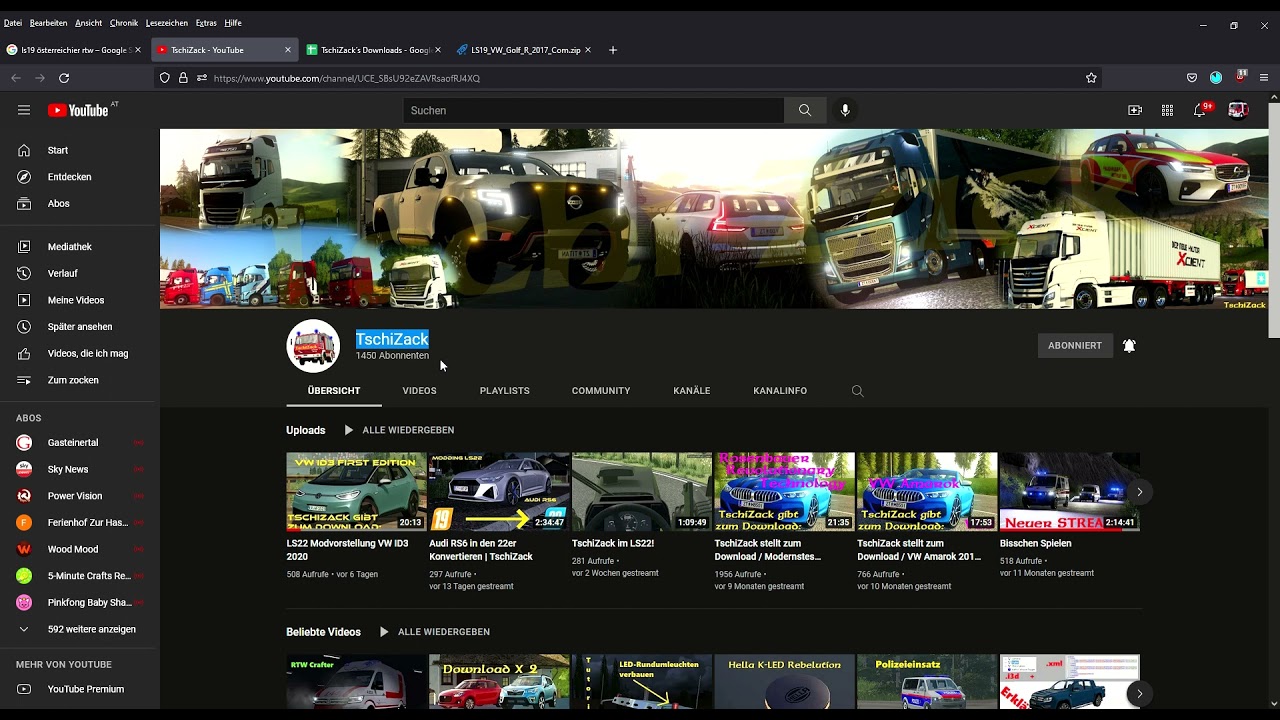
Task: Search within channel magnifier icon
Action: [857, 391]
